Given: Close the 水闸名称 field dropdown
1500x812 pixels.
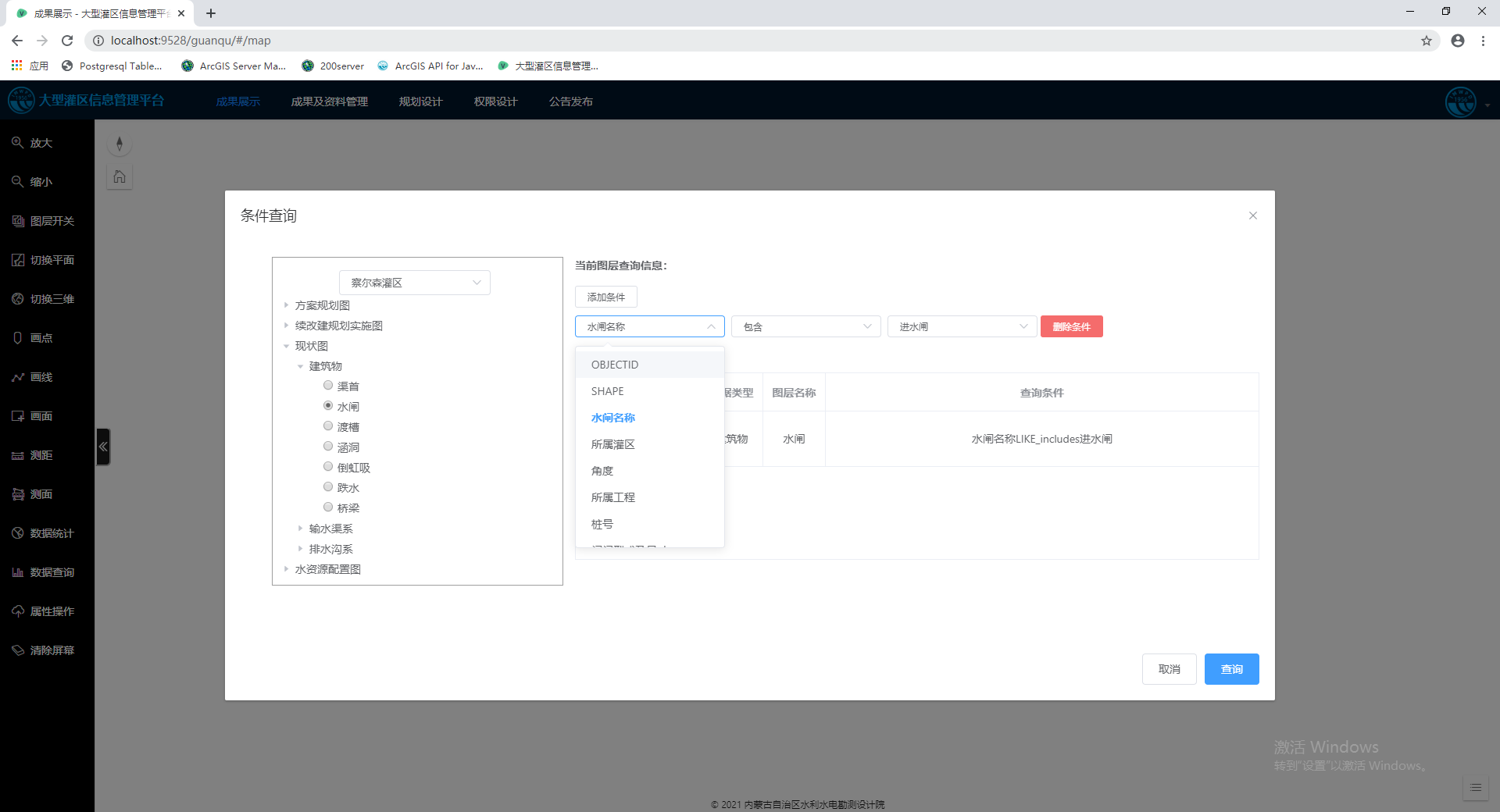Looking at the screenshot, I should tap(650, 326).
